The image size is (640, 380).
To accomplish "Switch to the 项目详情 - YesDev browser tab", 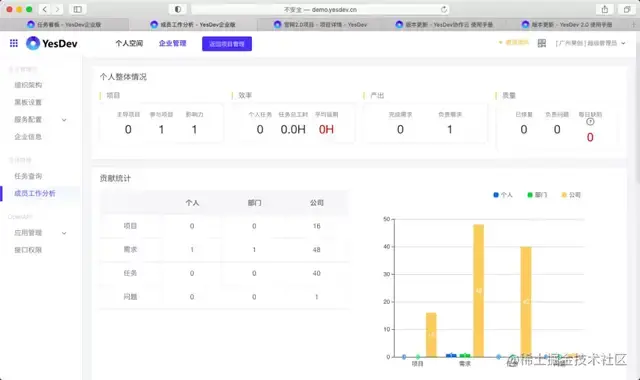I will coord(320,24).
